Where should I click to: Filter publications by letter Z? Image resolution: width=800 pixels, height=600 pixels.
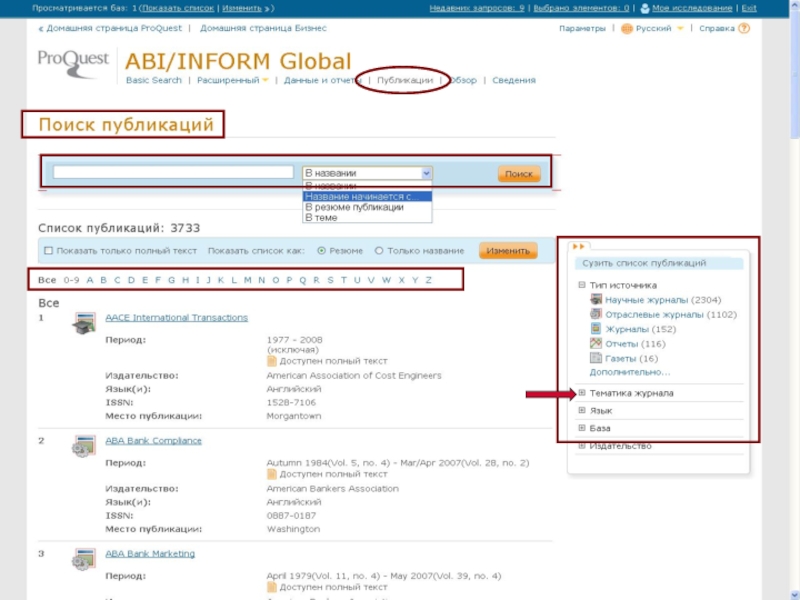pyautogui.click(x=429, y=280)
